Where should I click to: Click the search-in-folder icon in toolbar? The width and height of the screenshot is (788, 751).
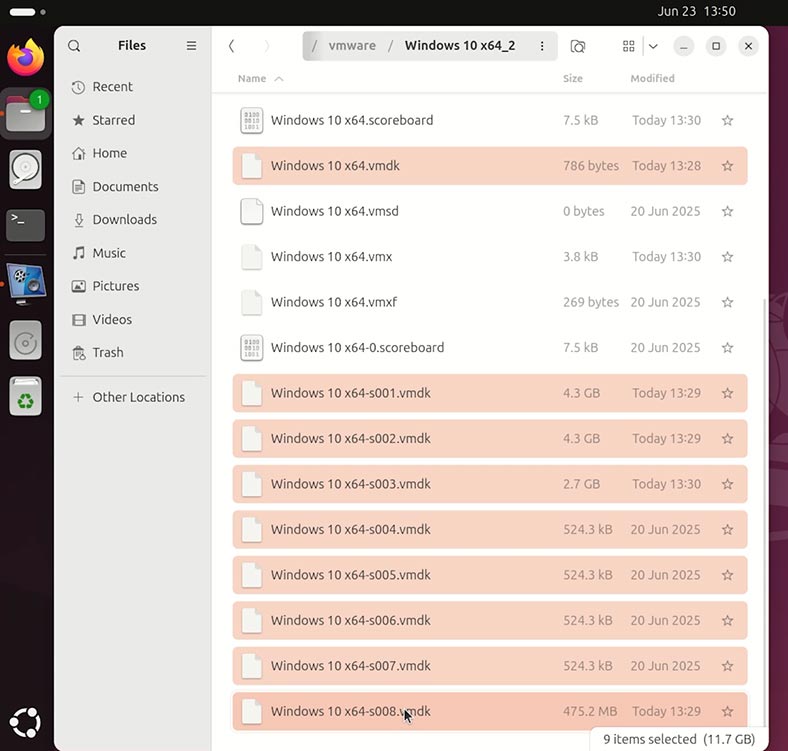(578, 46)
